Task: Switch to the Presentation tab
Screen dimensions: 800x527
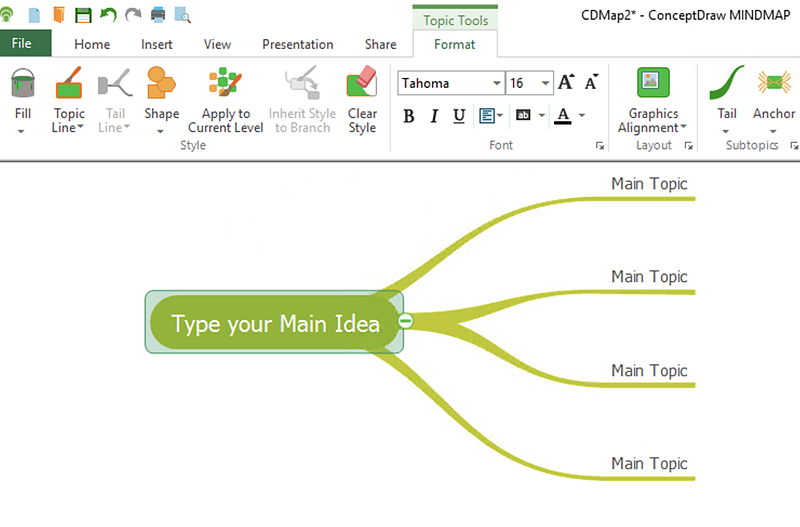Action: 298,44
